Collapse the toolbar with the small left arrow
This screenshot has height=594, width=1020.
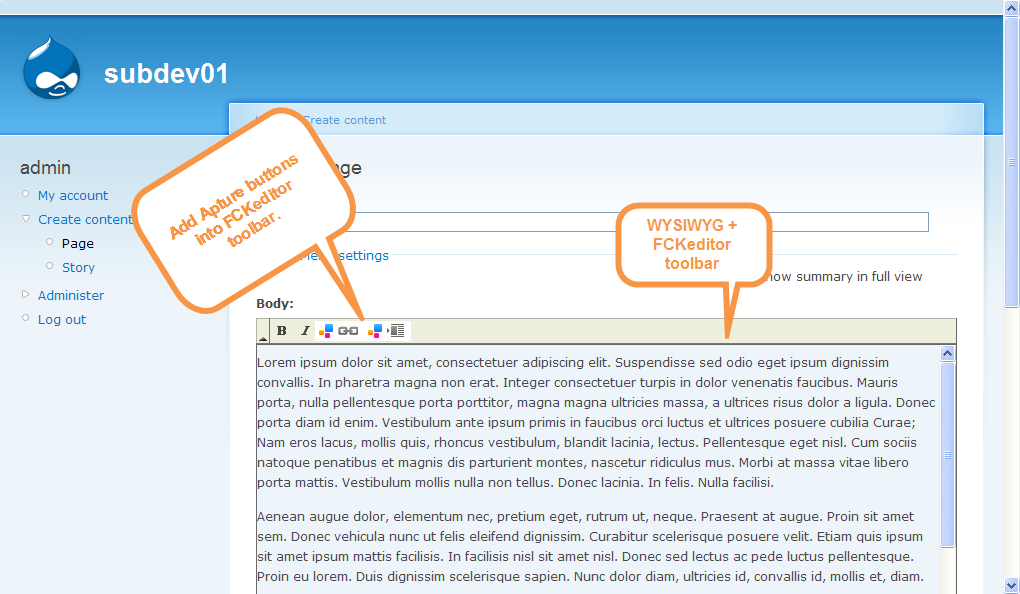pyautogui.click(x=265, y=337)
